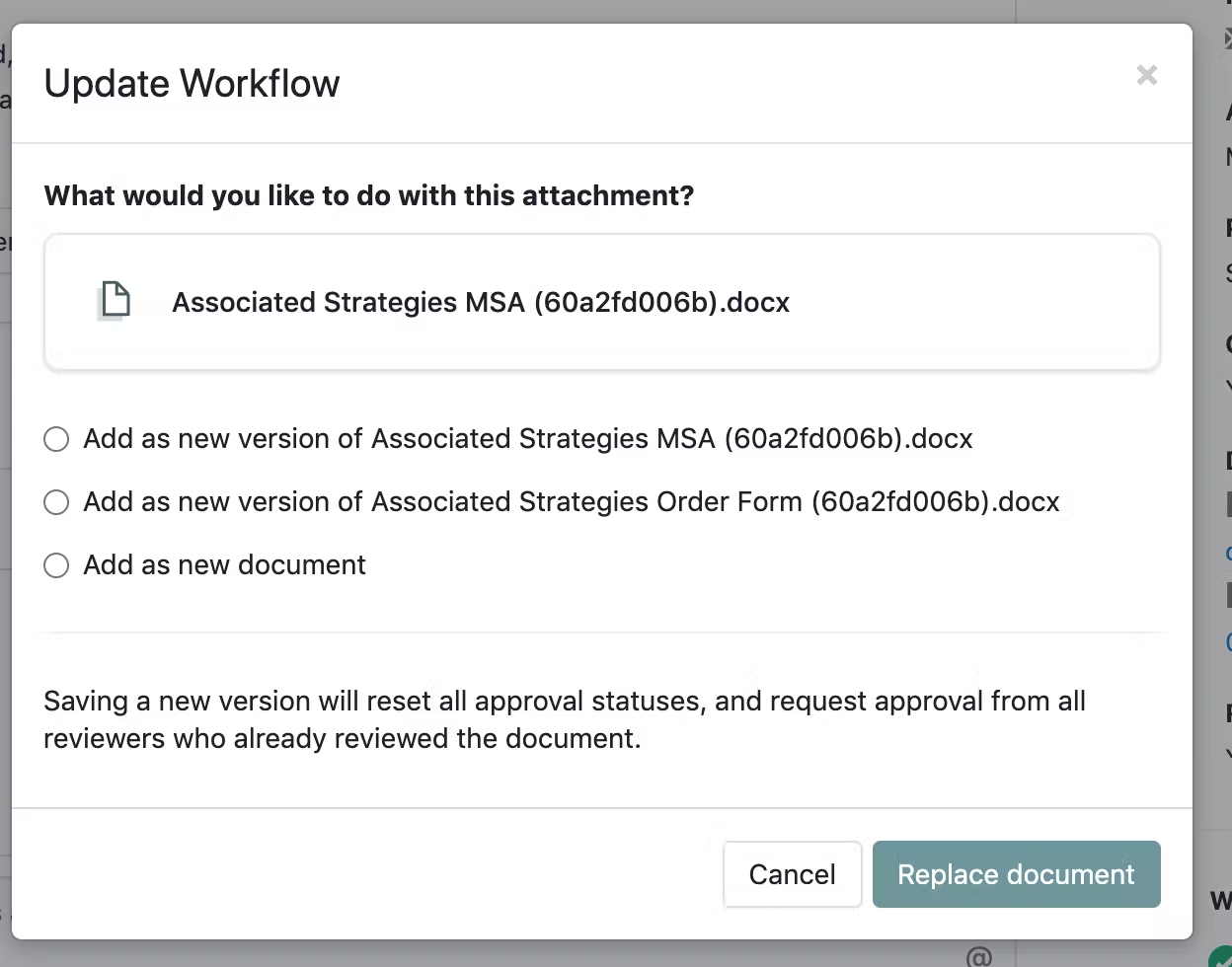Dismiss the Update Workflow dialog with the X

1146,75
